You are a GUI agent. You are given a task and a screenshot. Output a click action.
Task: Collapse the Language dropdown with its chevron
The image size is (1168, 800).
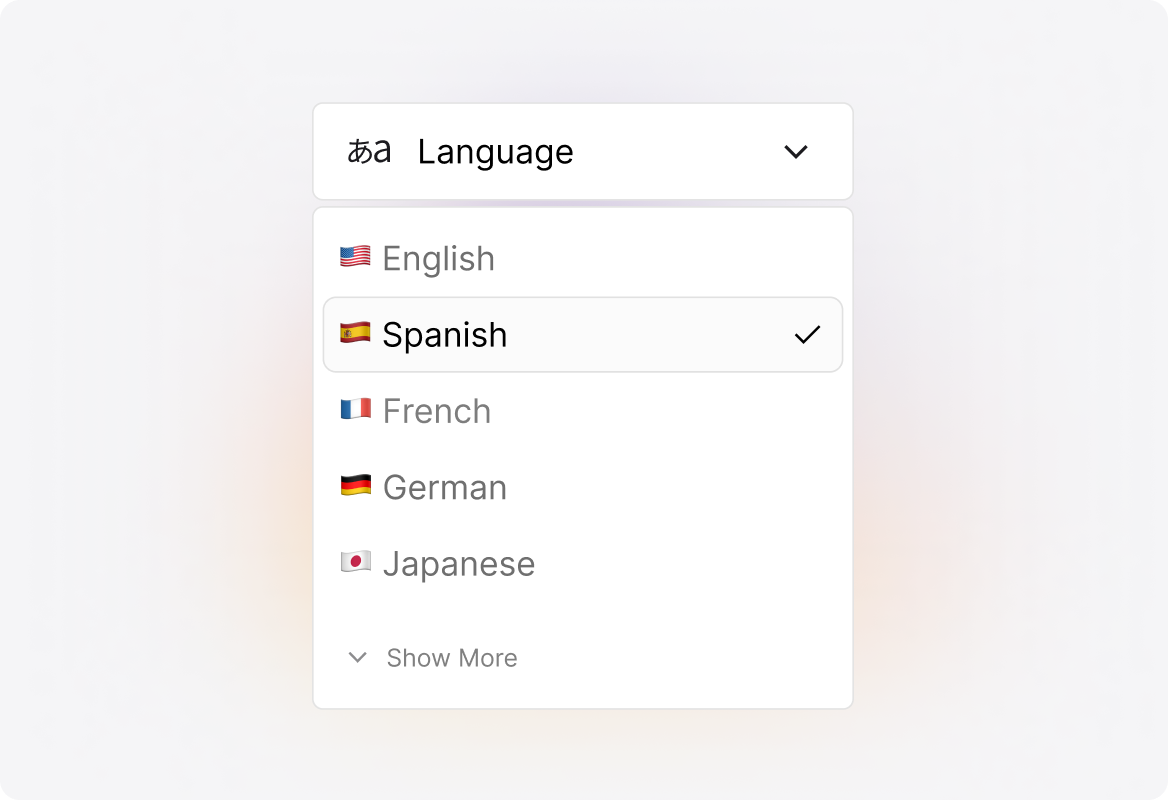pos(797,151)
